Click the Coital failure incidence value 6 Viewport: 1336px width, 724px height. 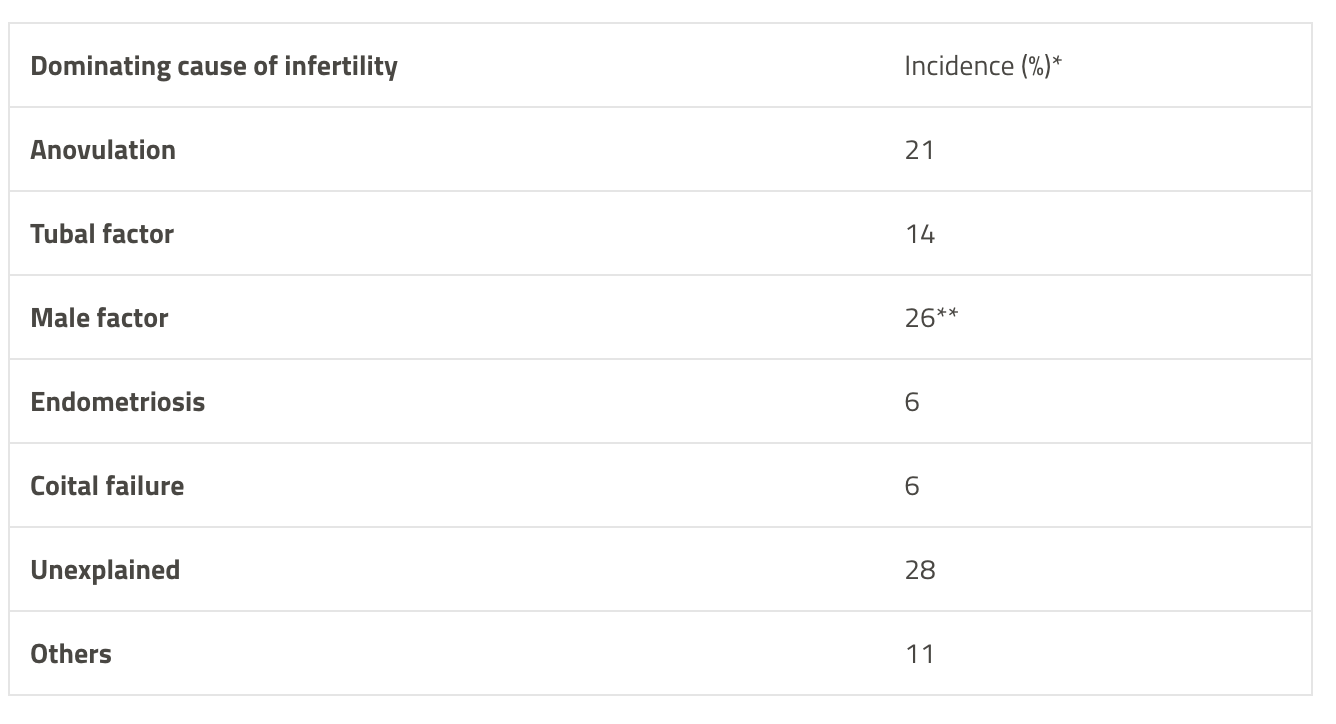912,486
